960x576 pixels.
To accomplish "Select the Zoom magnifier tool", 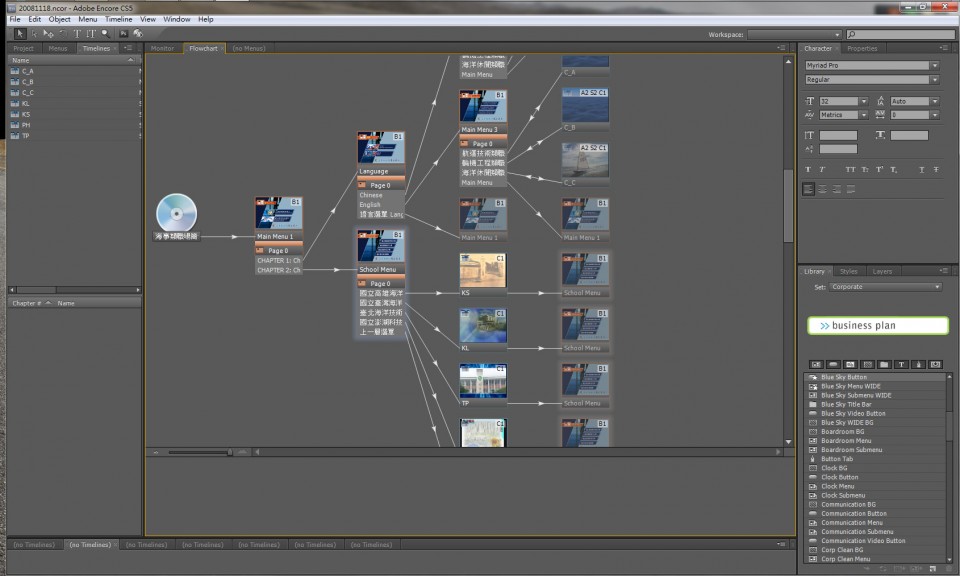I will pos(104,33).
